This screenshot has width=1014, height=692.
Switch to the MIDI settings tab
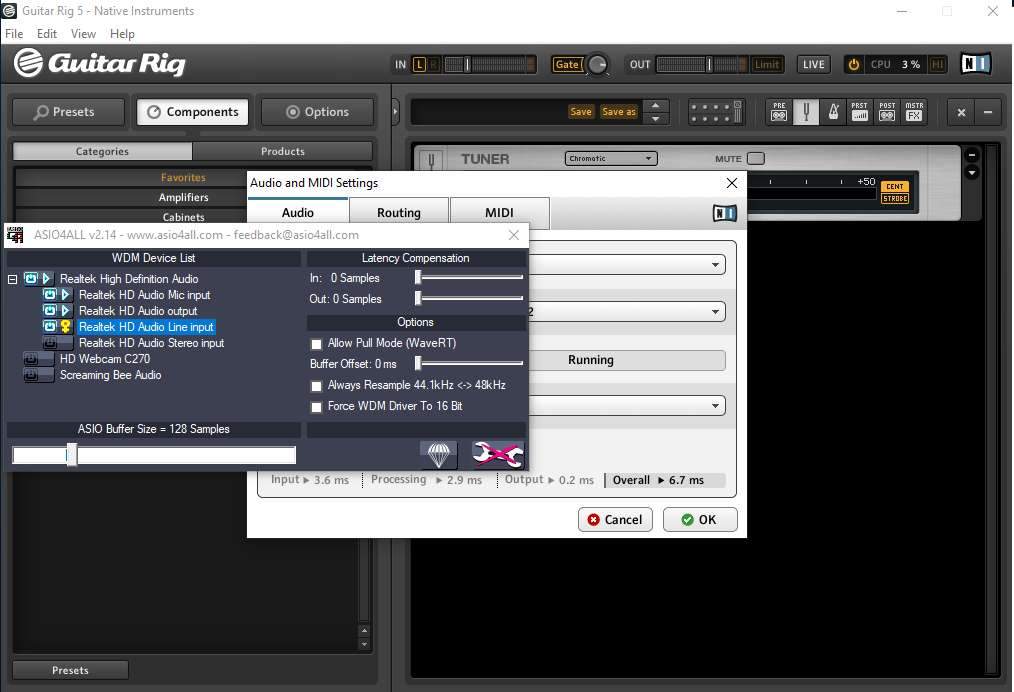tap(499, 213)
